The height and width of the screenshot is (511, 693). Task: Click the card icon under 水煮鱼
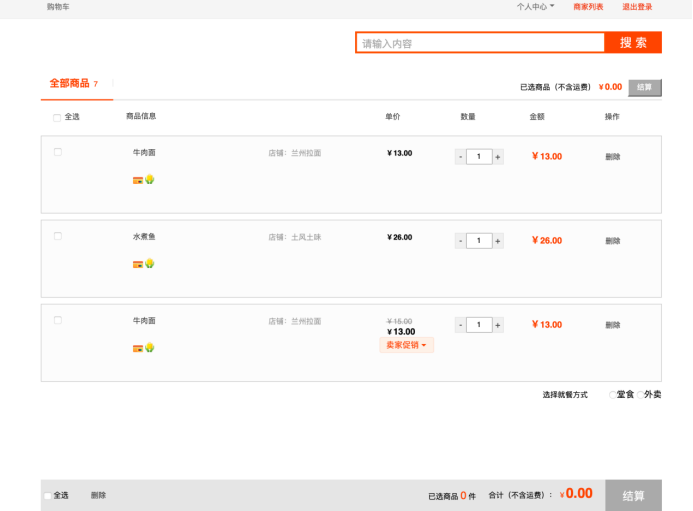[x=137, y=264]
